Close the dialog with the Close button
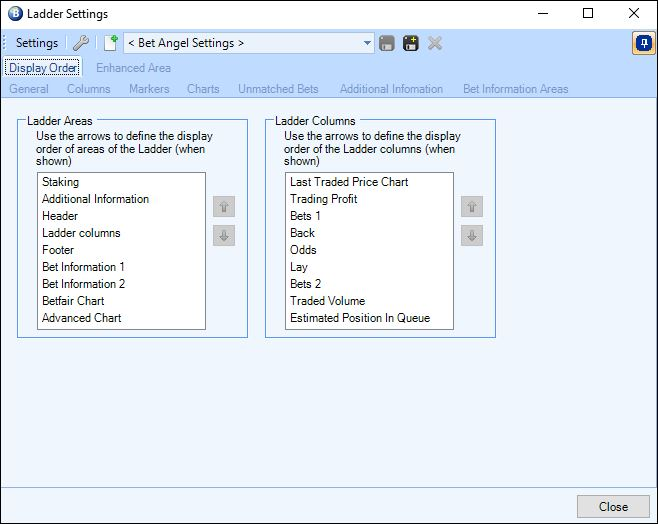 coord(613,507)
